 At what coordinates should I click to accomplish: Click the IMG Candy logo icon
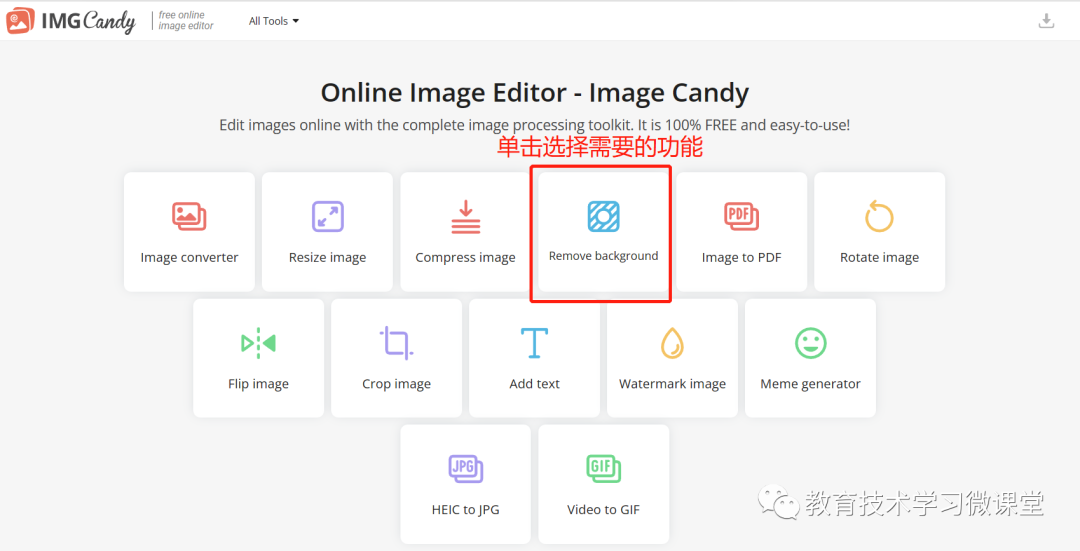tap(20, 21)
